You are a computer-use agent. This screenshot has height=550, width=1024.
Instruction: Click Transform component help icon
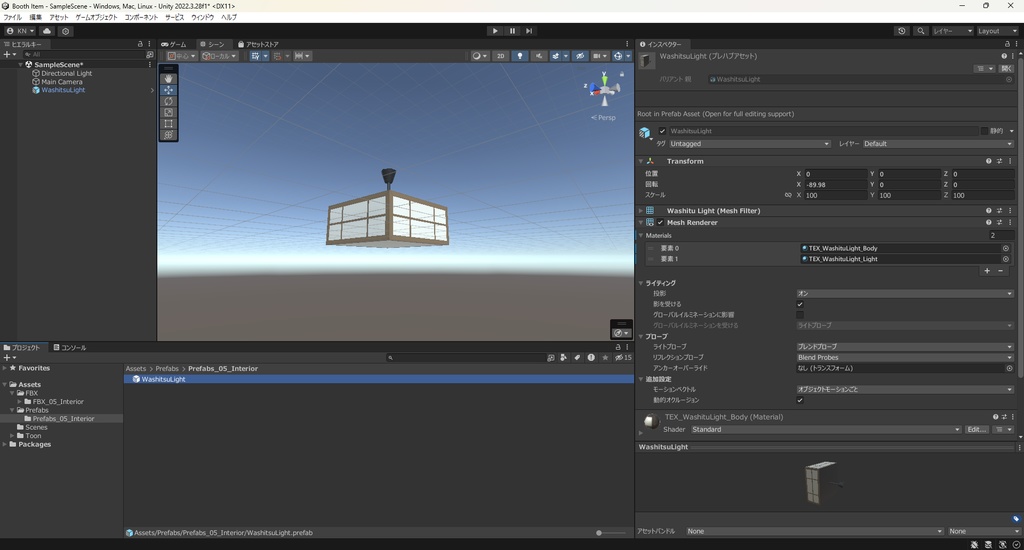[x=989, y=161]
